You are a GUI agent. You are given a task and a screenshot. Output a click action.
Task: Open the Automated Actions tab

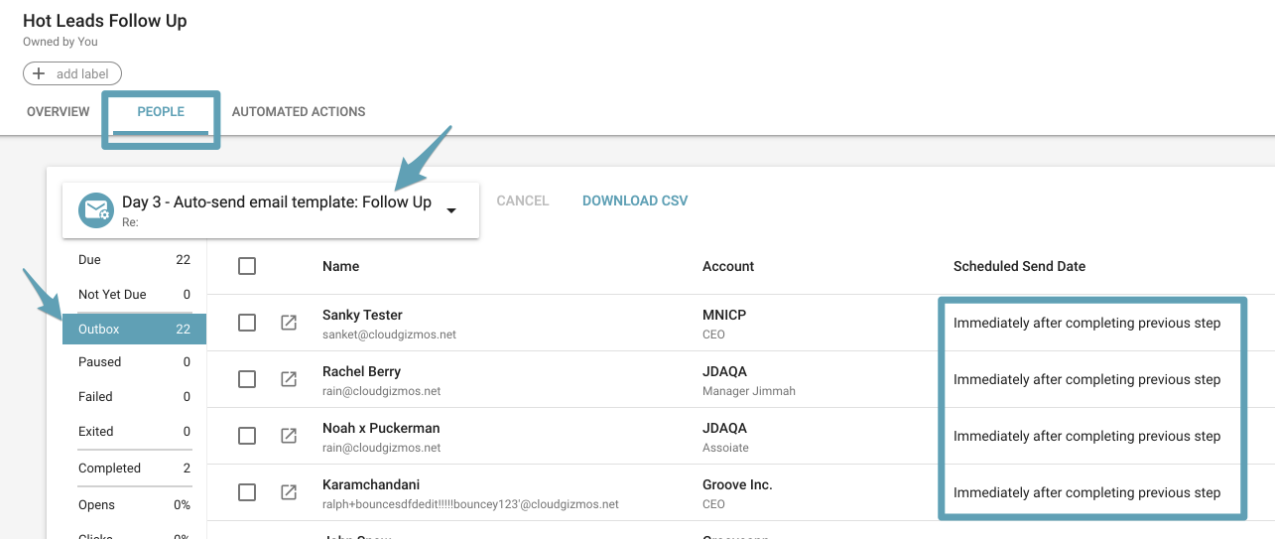[x=298, y=112]
